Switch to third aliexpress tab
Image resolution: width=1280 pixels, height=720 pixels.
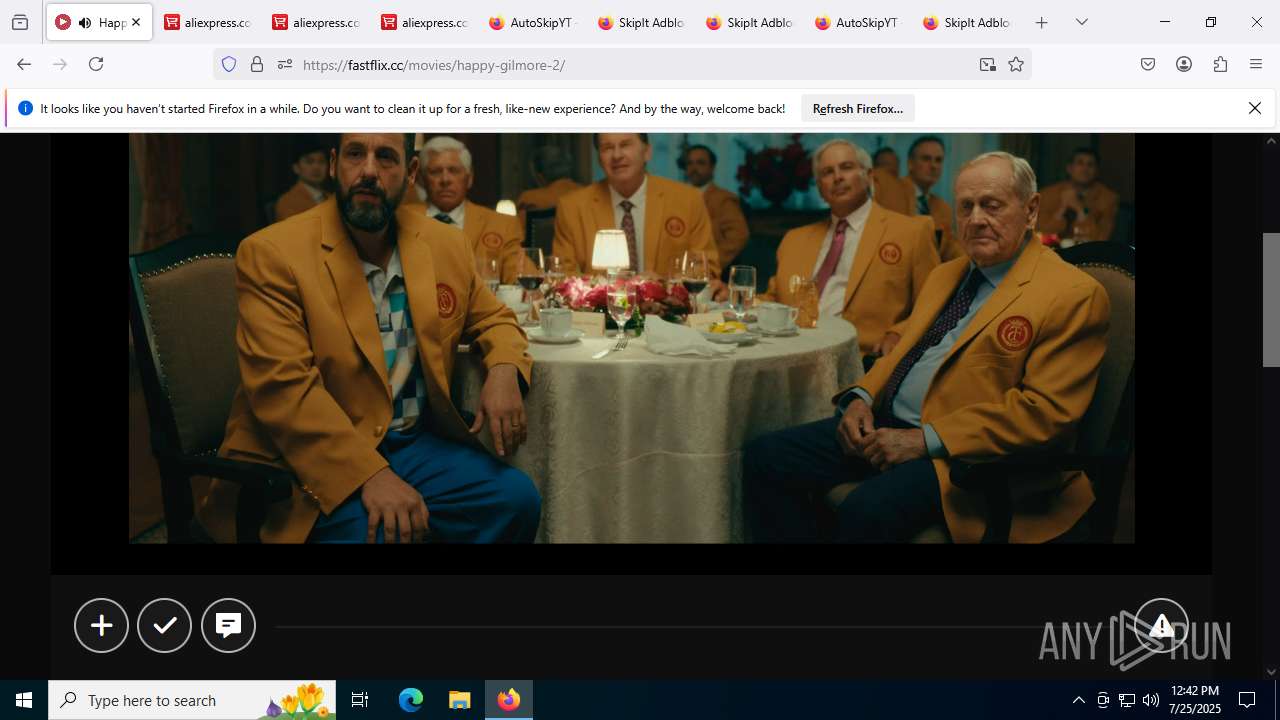[425, 22]
